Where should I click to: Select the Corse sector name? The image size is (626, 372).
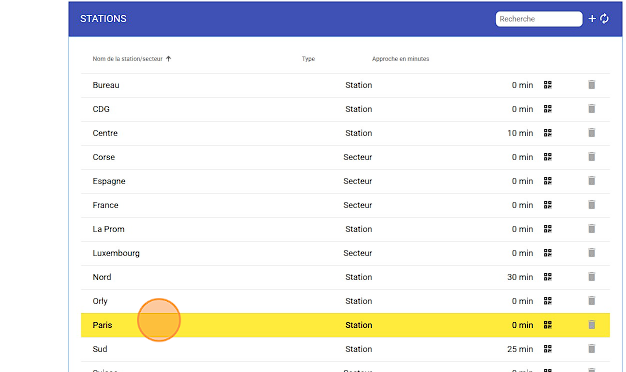click(x=104, y=157)
